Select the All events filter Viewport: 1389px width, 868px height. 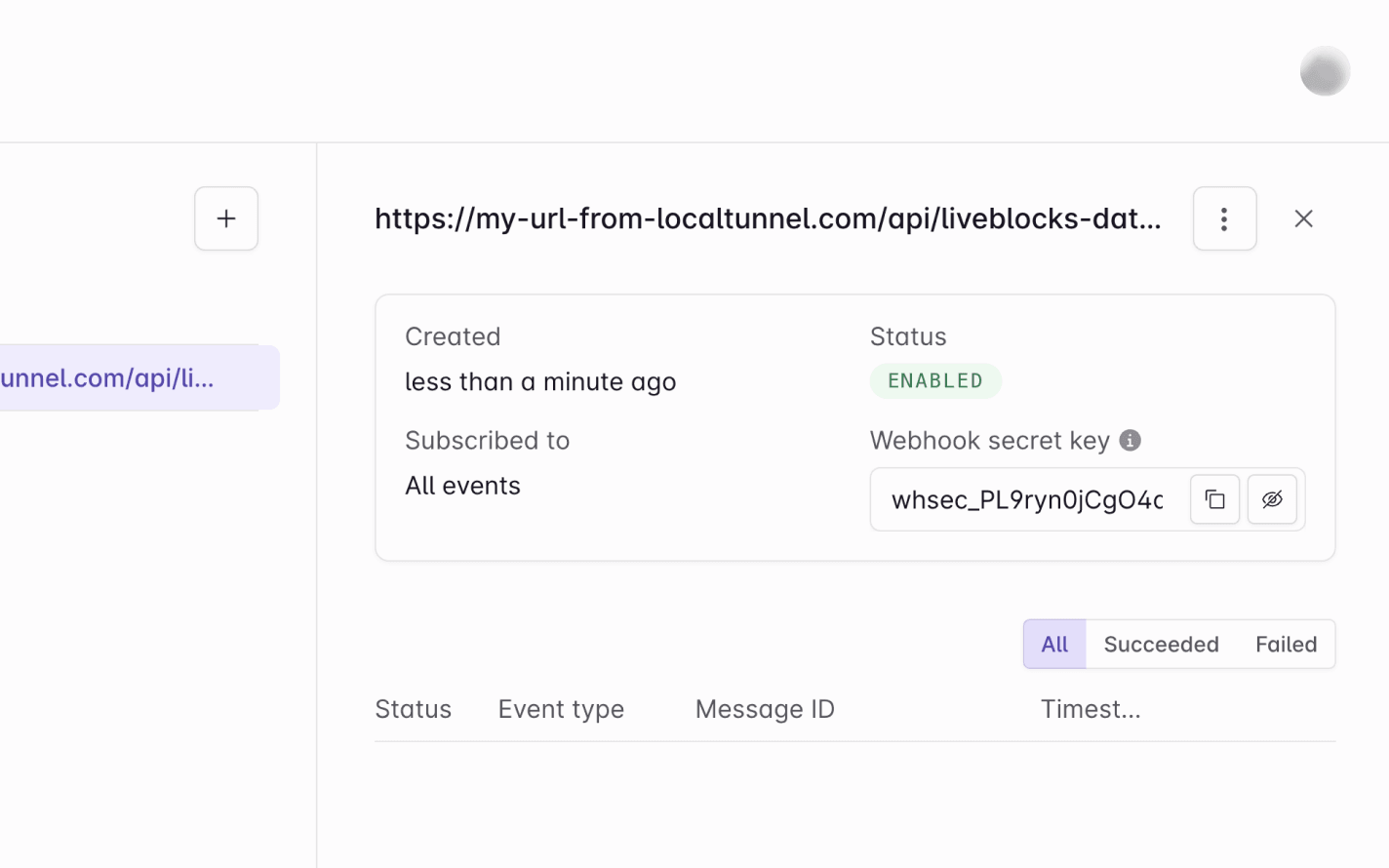pos(1054,644)
